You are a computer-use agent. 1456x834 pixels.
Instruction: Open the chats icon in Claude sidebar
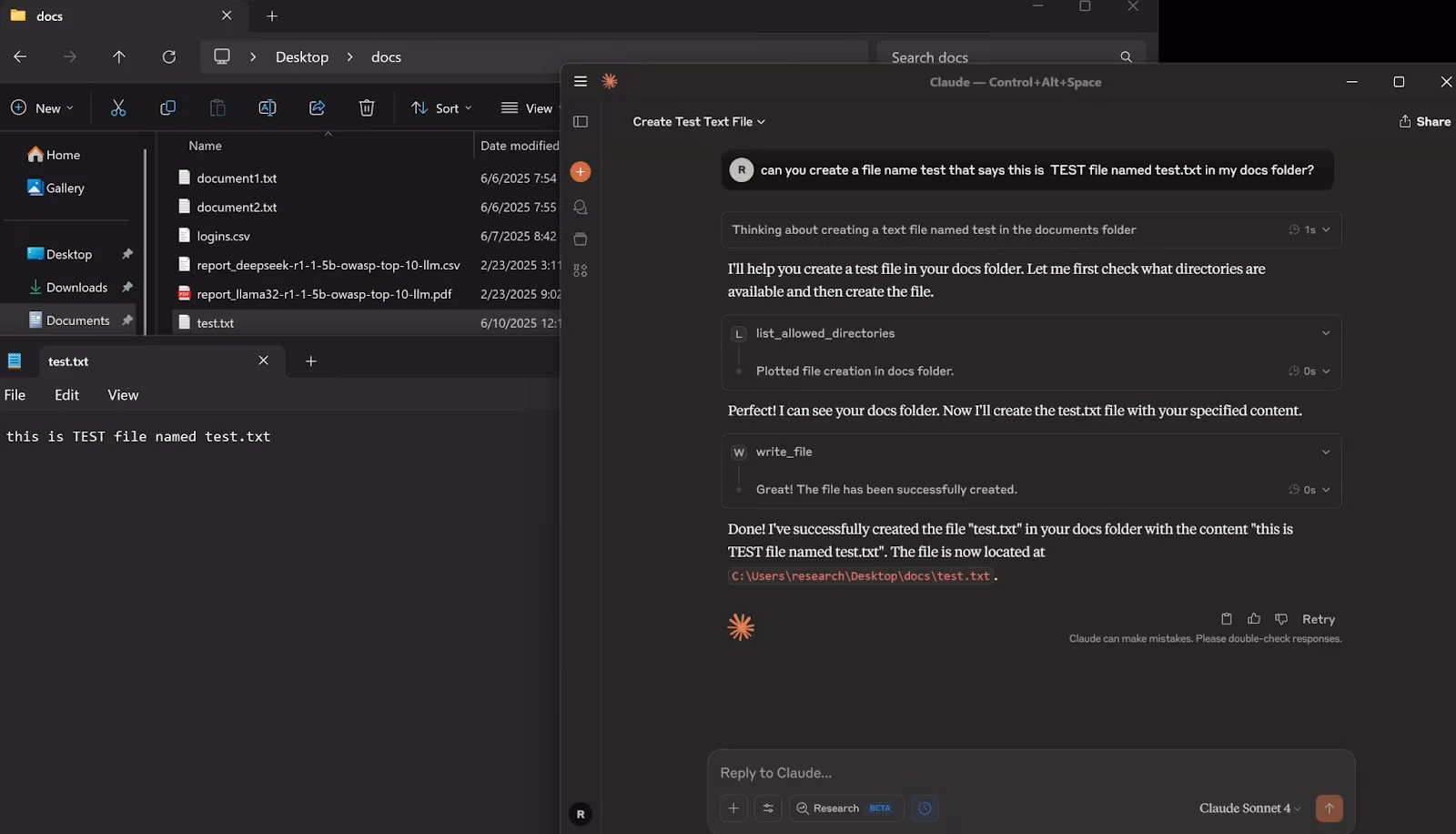pos(581,208)
